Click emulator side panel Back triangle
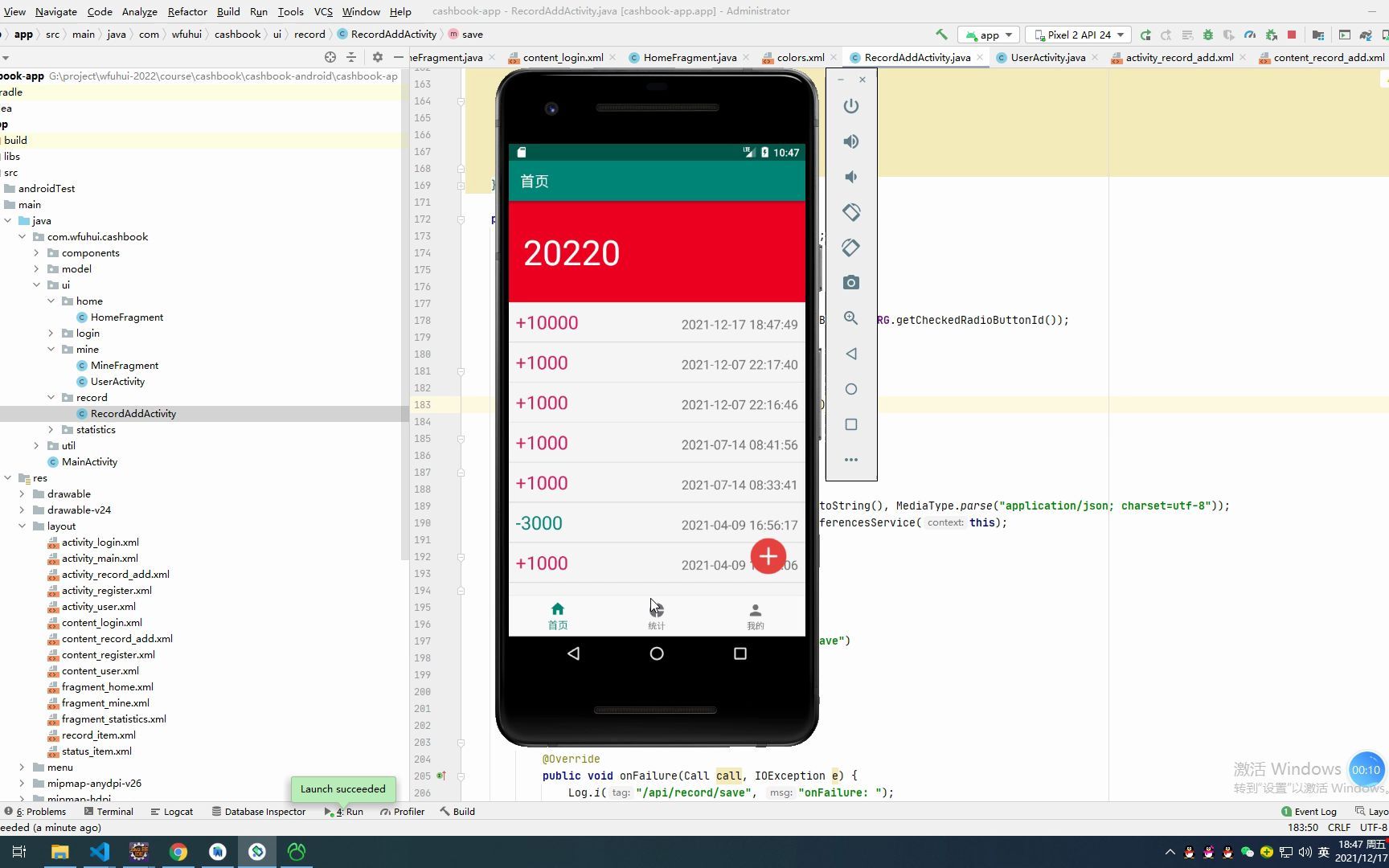This screenshot has height=868, width=1389. coord(851,354)
